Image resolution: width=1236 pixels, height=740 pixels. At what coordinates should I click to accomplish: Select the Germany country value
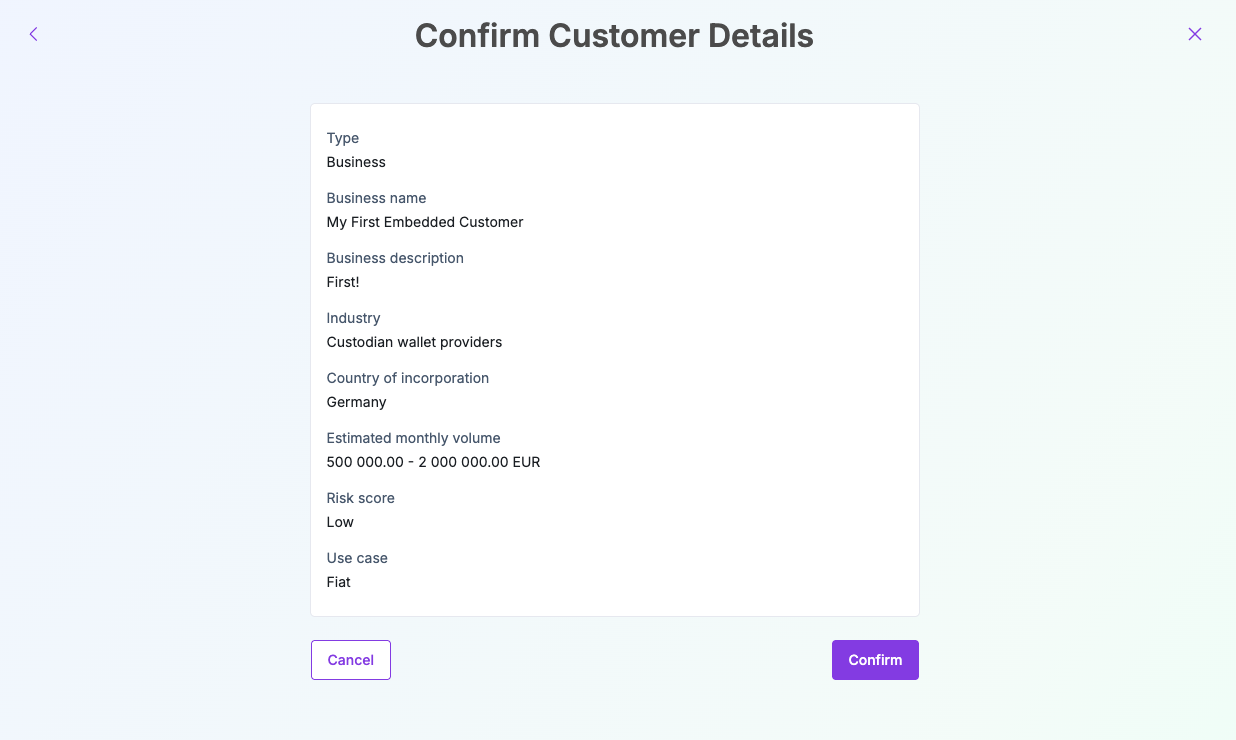click(x=356, y=402)
